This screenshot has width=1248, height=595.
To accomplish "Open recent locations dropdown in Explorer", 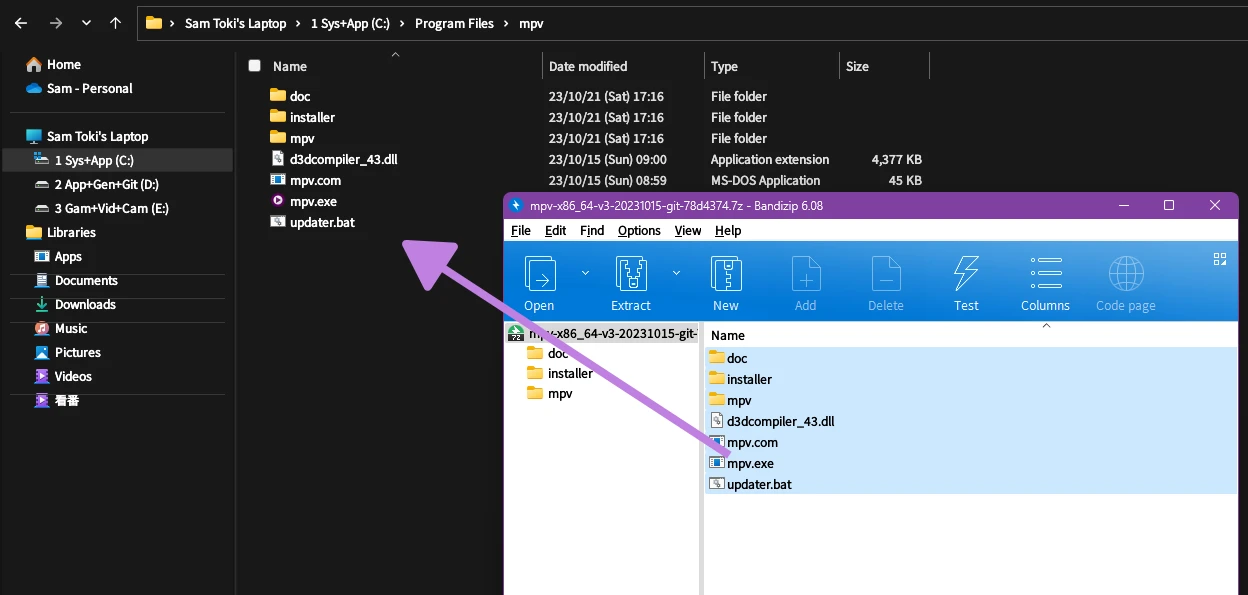I will coord(86,23).
